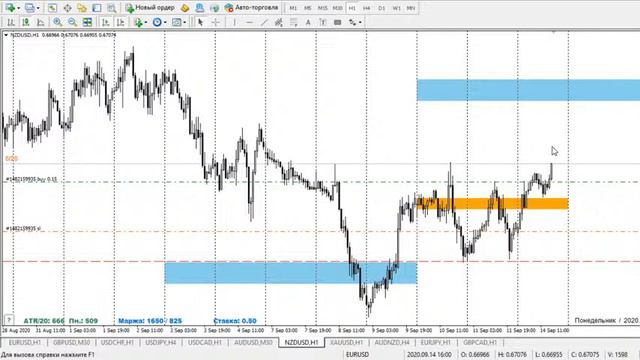Click the New Chart icon
This screenshot has width=640, height=360.
coord(10,8)
